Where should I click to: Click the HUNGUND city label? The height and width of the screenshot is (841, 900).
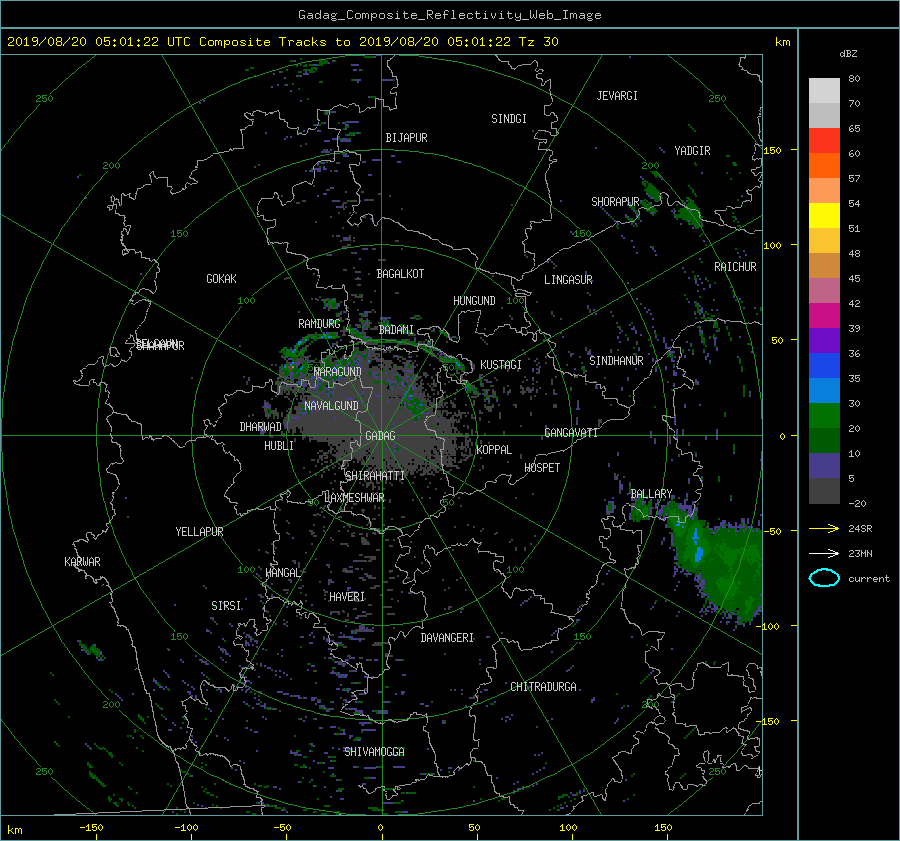click(474, 301)
